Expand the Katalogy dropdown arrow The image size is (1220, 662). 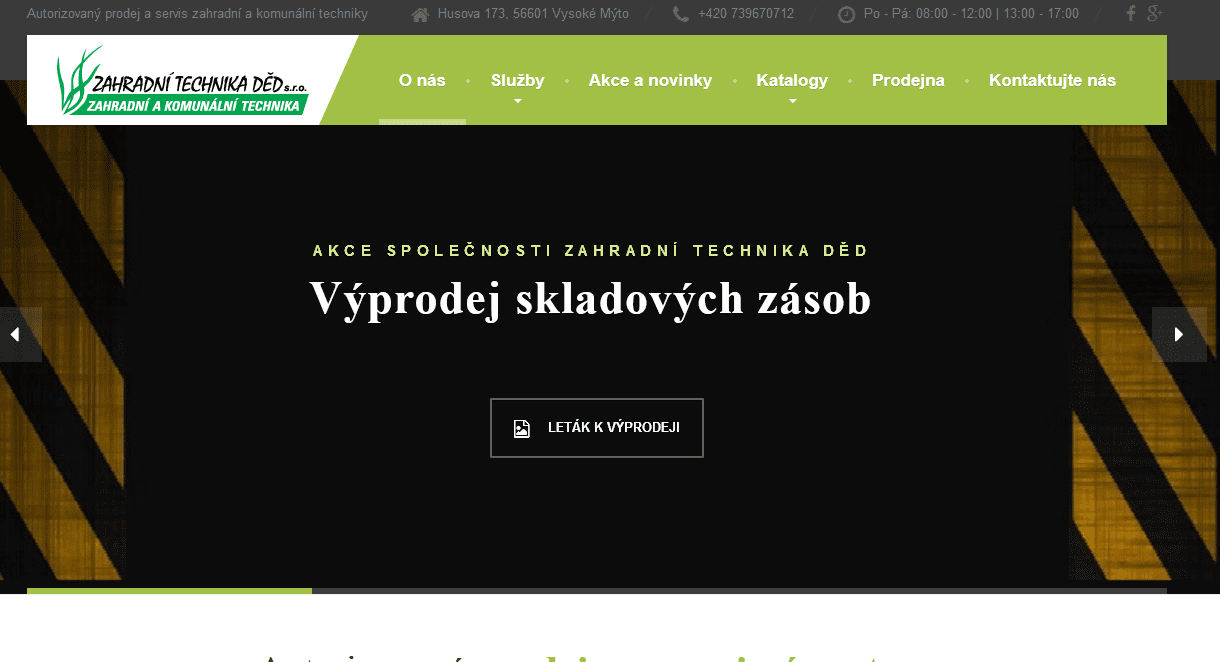tap(792, 101)
